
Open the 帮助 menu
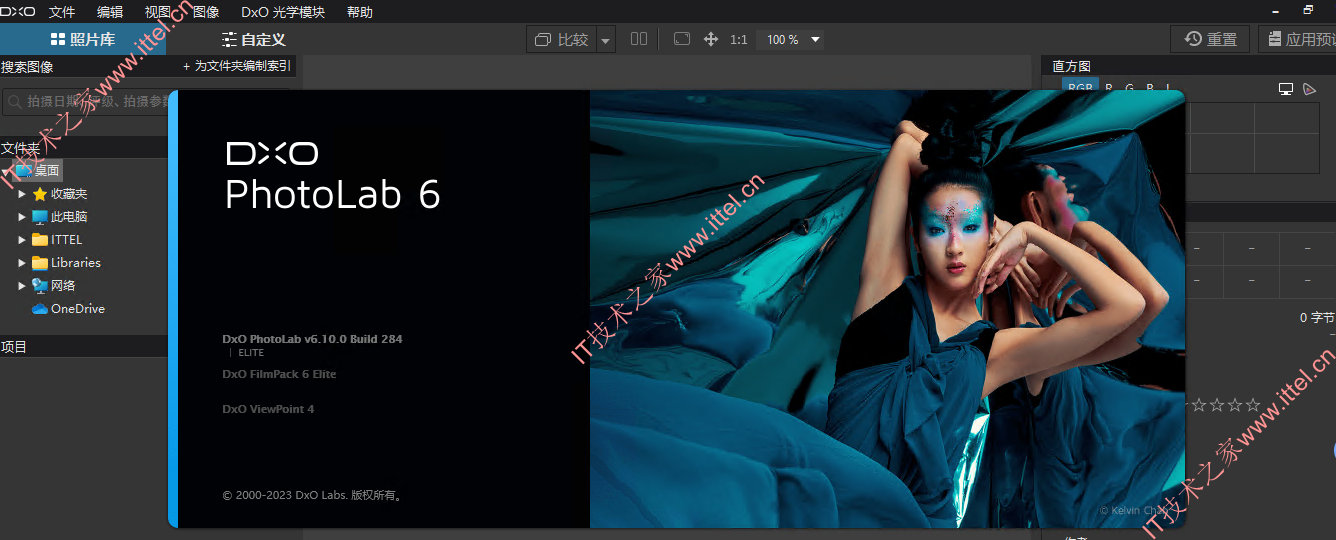tap(360, 12)
